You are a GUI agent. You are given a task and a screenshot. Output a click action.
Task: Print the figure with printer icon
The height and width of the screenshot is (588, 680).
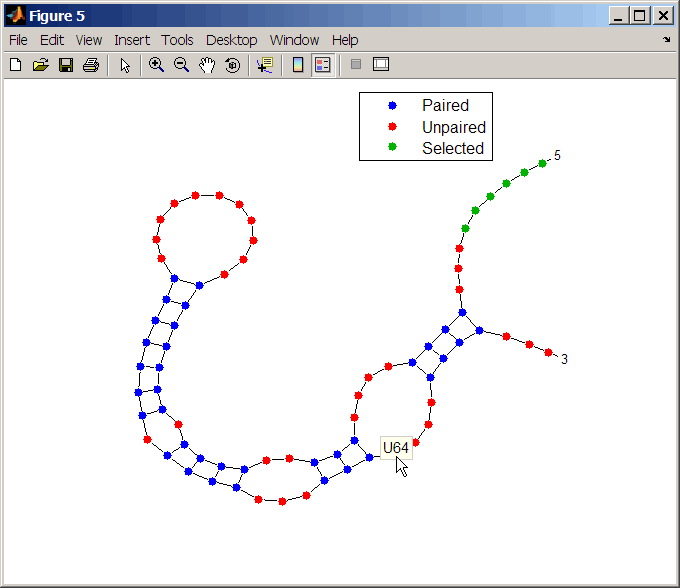click(91, 65)
